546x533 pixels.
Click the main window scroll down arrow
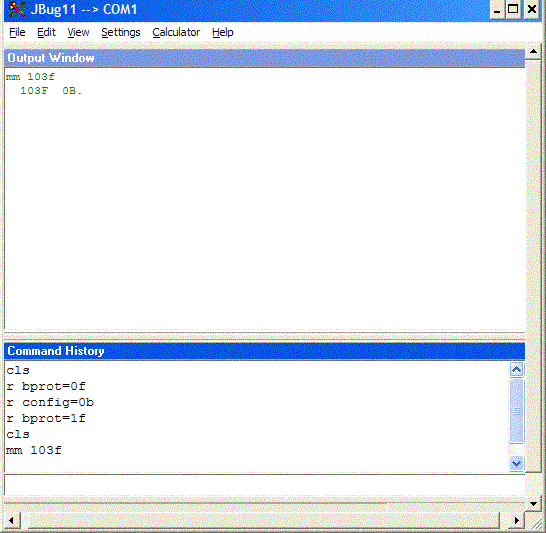pyautogui.click(x=533, y=503)
